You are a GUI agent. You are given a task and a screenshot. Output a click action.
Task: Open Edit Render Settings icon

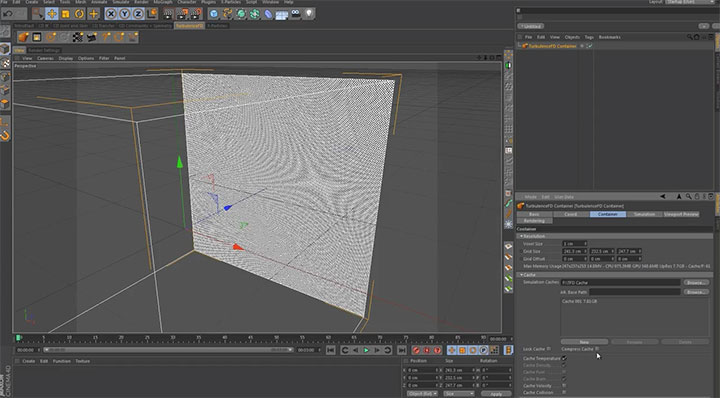click(x=196, y=14)
